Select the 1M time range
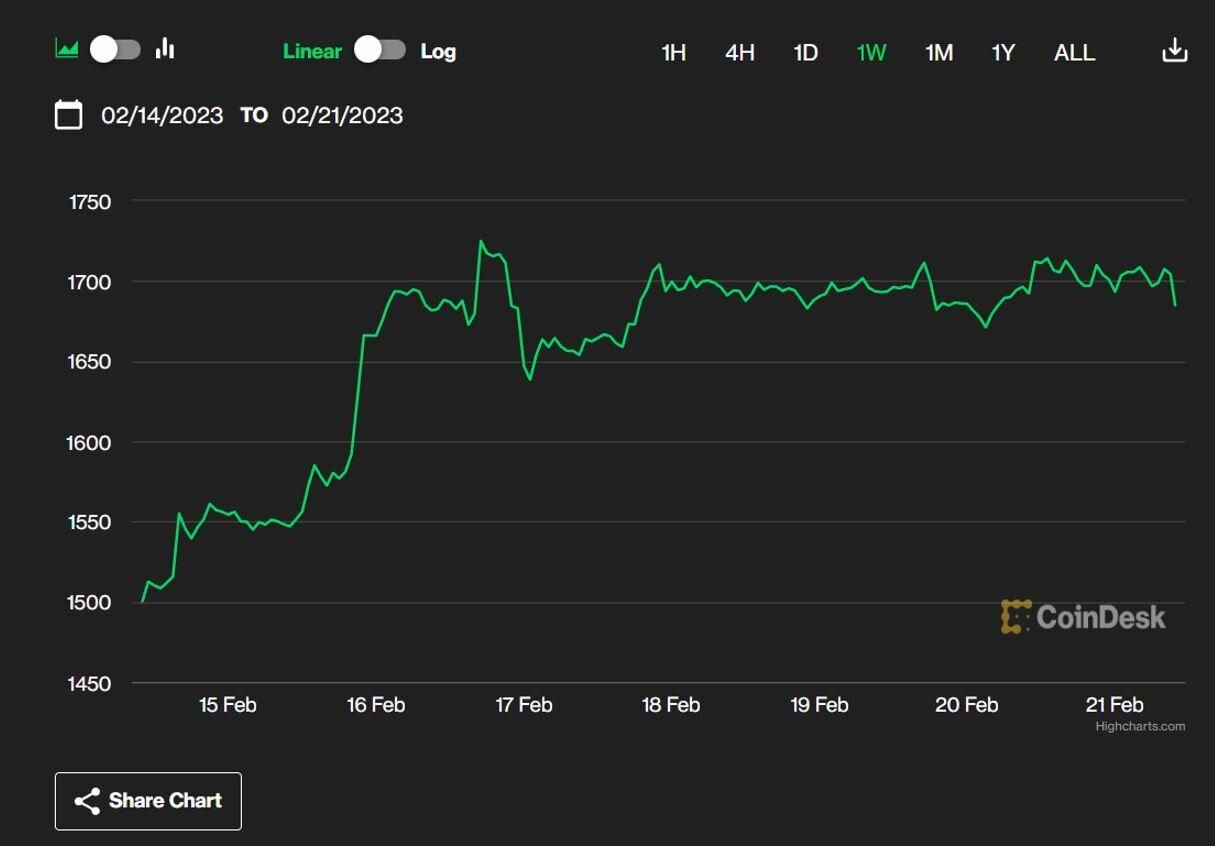 tap(938, 53)
